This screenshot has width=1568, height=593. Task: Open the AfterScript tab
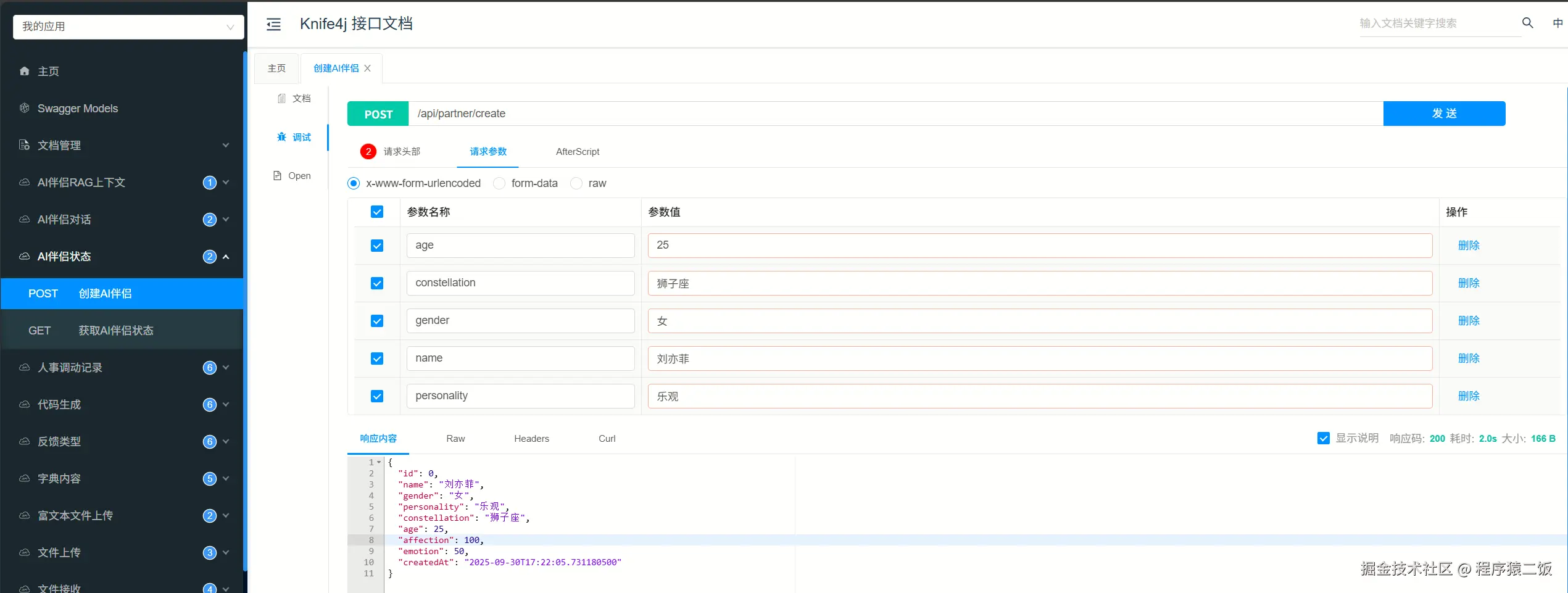pos(578,152)
